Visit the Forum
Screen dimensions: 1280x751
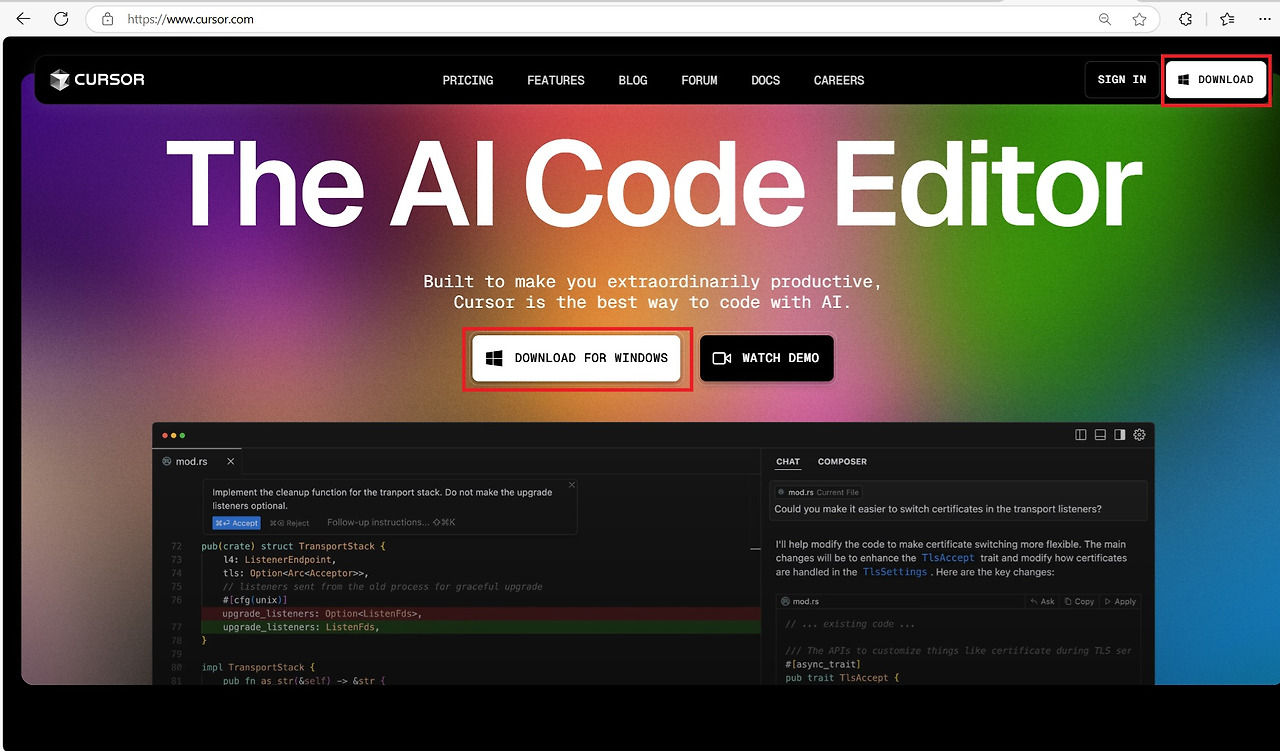(699, 80)
